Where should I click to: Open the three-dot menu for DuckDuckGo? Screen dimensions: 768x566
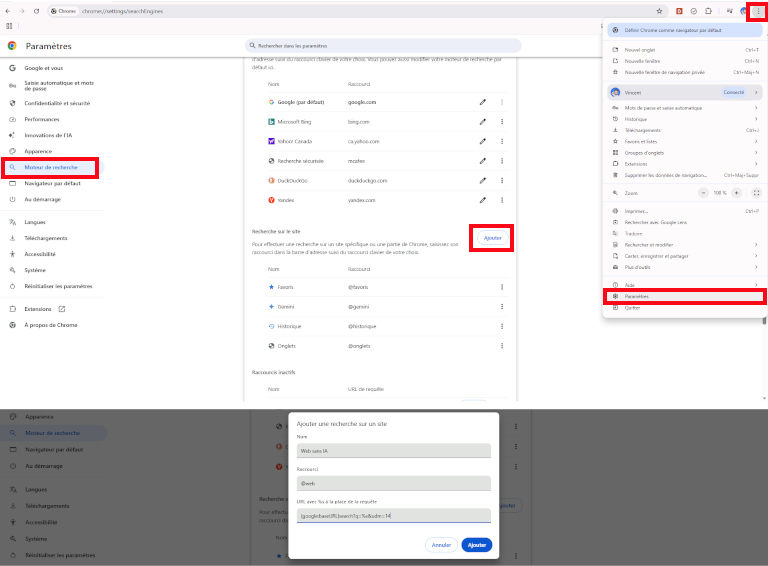502,180
